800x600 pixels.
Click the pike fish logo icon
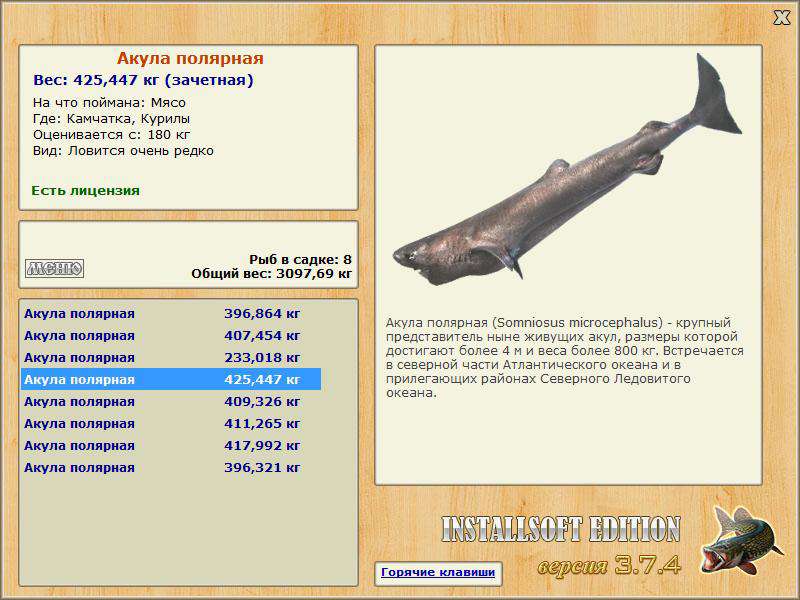tap(741, 541)
